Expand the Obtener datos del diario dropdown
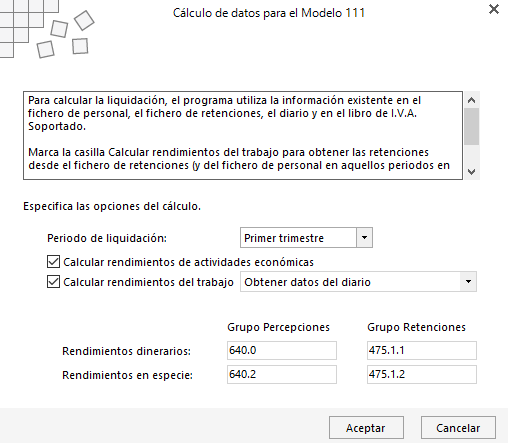 coord(468,282)
